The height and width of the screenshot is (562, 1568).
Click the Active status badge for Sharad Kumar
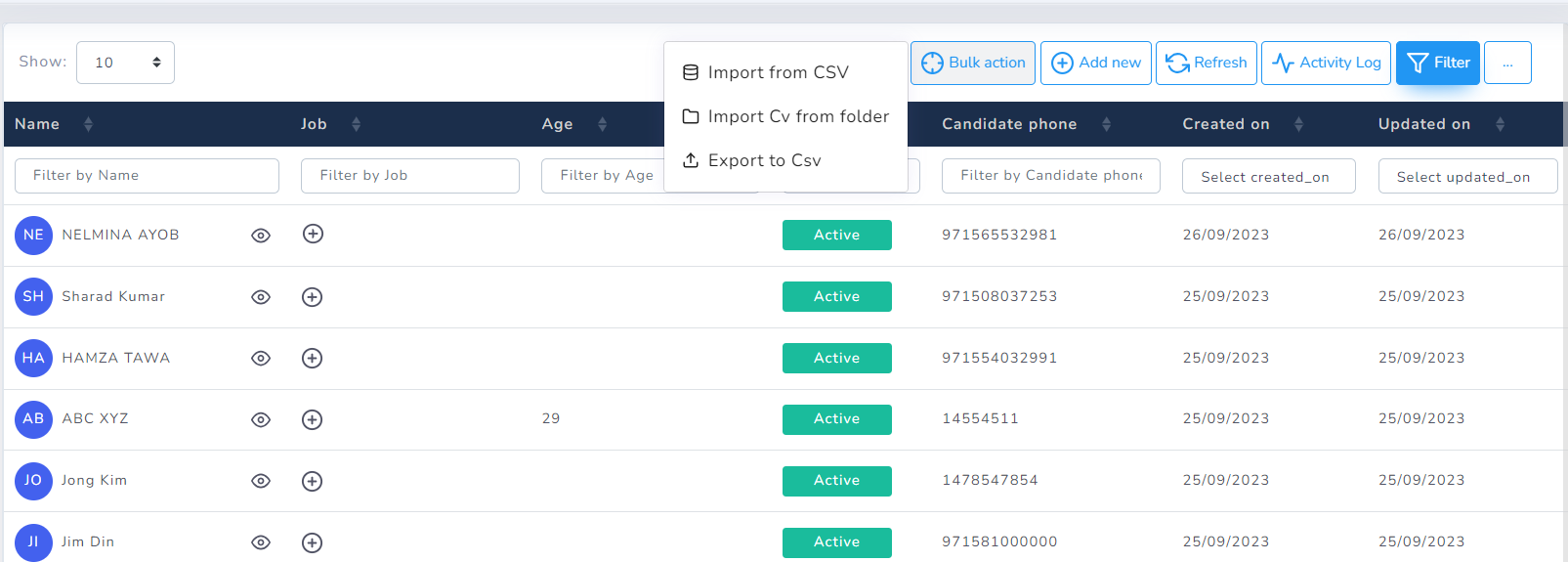tap(836, 297)
